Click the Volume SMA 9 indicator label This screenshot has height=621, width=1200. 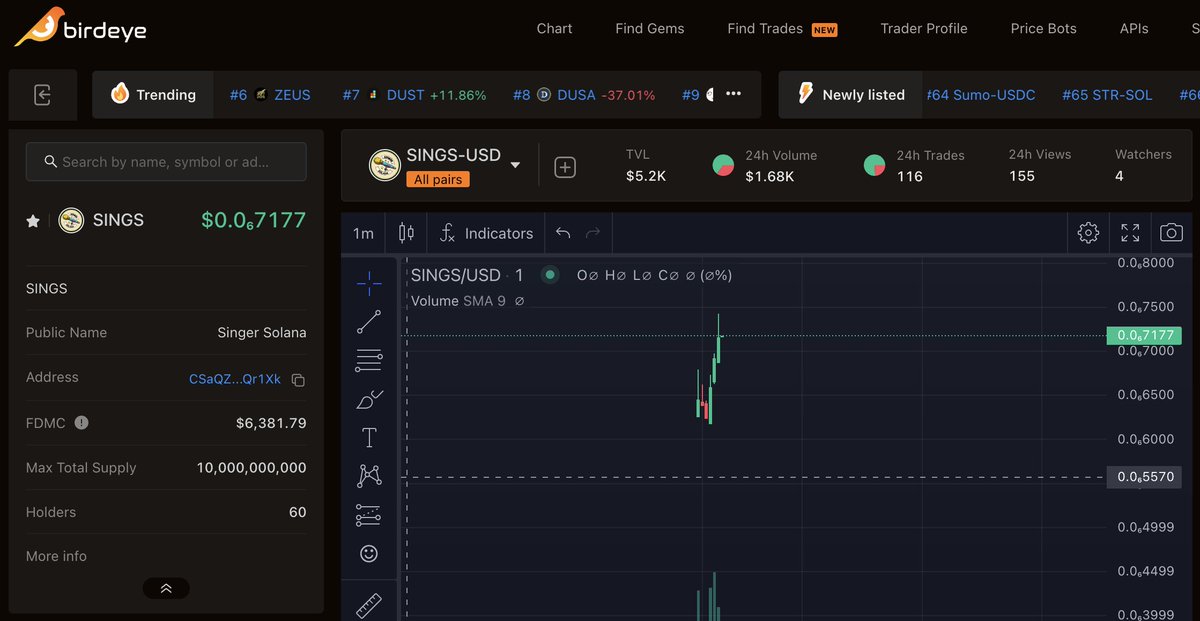[x=458, y=301]
